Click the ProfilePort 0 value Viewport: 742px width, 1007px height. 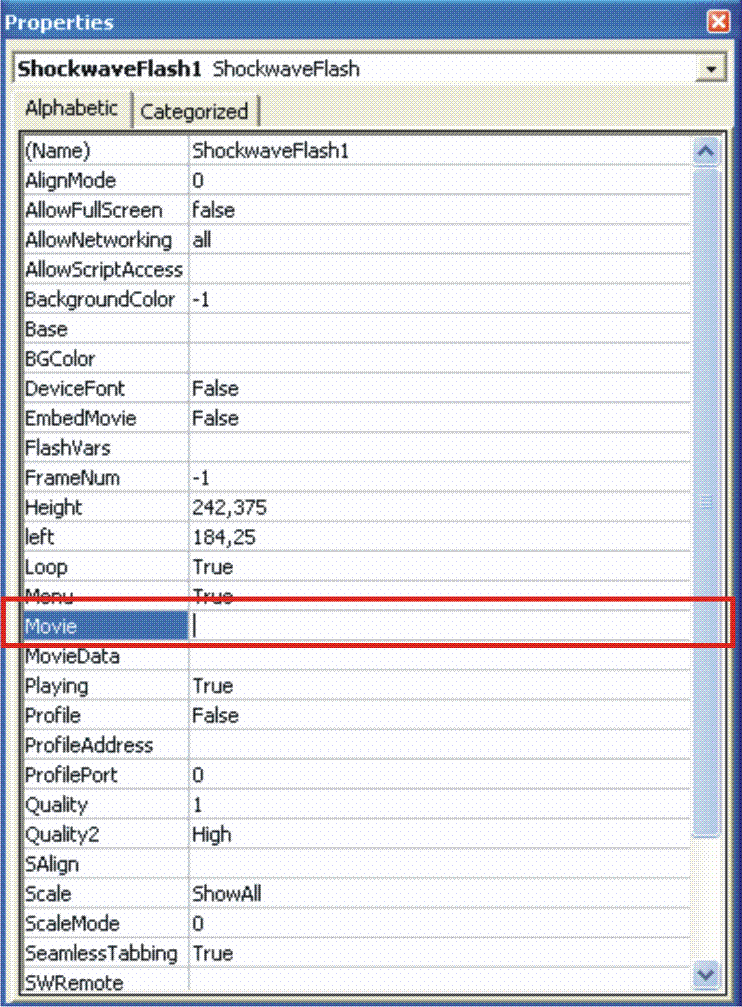(x=198, y=775)
